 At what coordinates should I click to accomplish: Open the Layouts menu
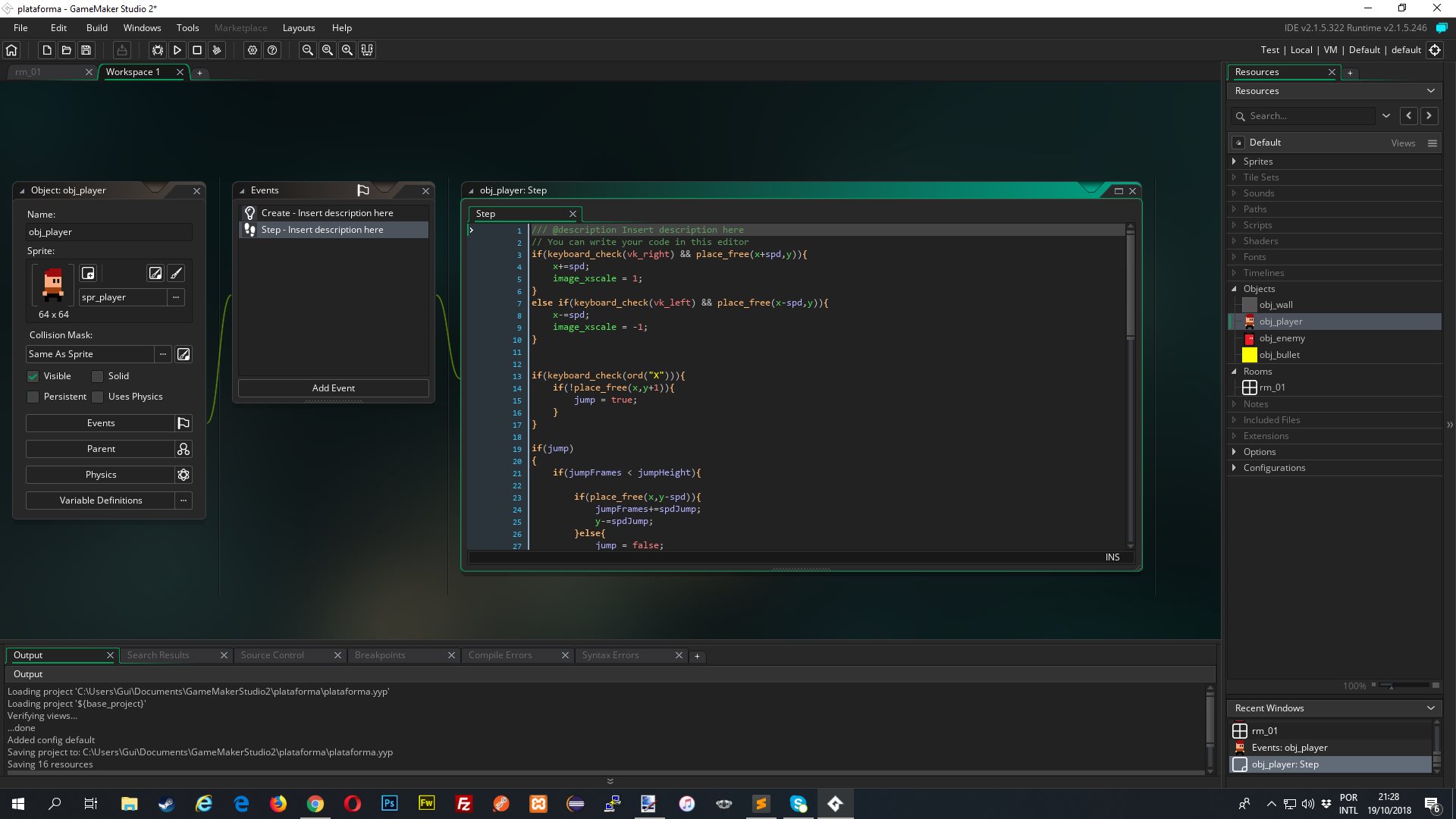click(x=298, y=27)
